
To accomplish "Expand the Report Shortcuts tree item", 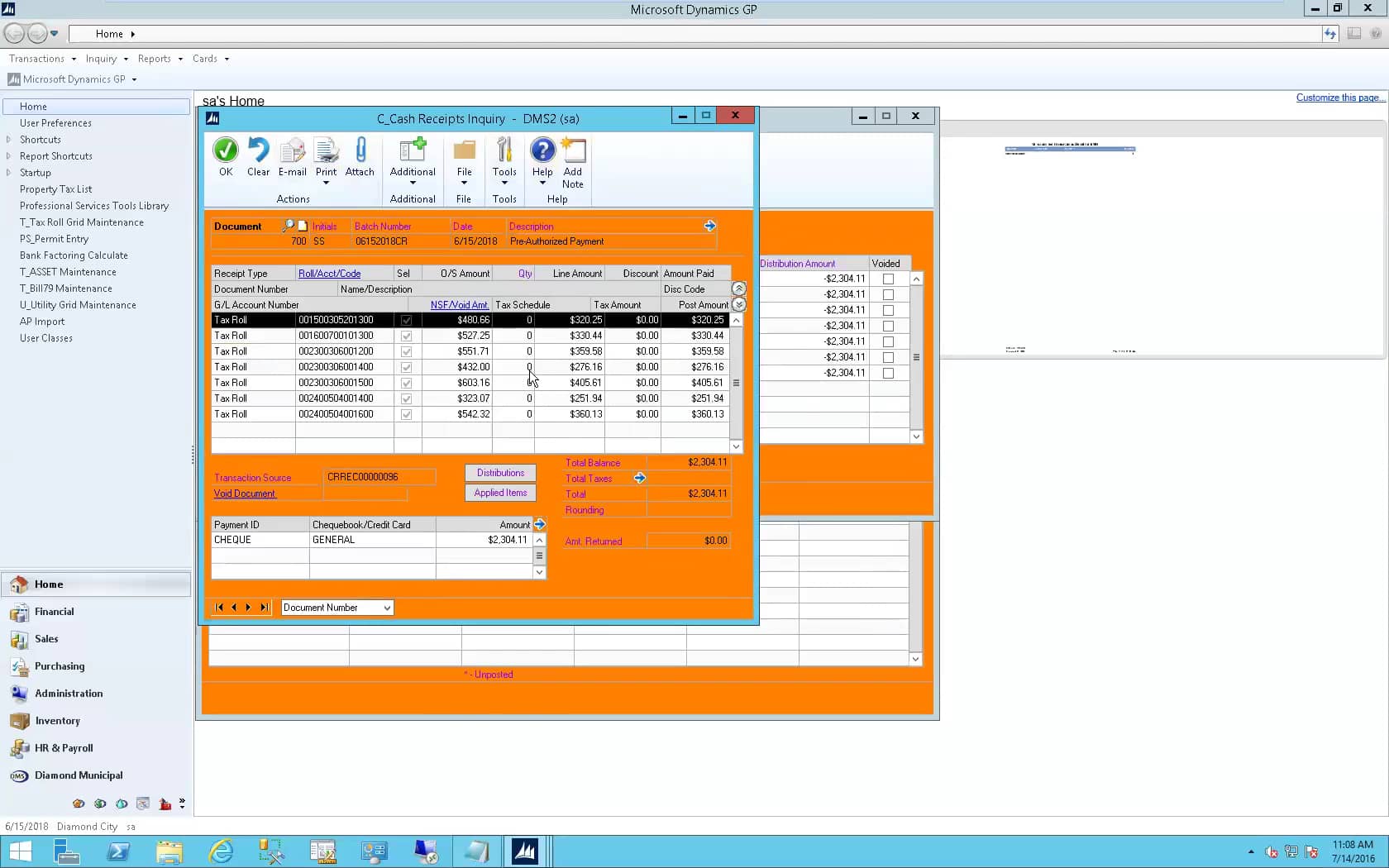I will (8, 156).
